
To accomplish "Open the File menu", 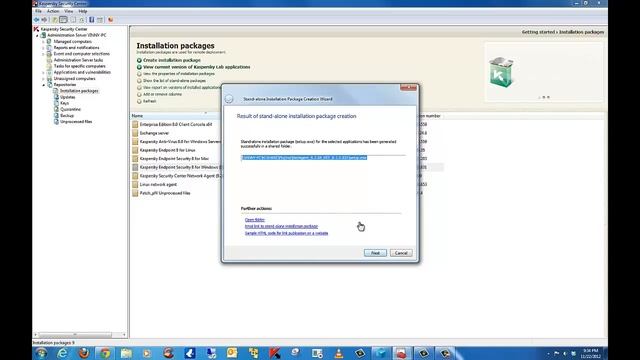I will click(x=38, y=11).
